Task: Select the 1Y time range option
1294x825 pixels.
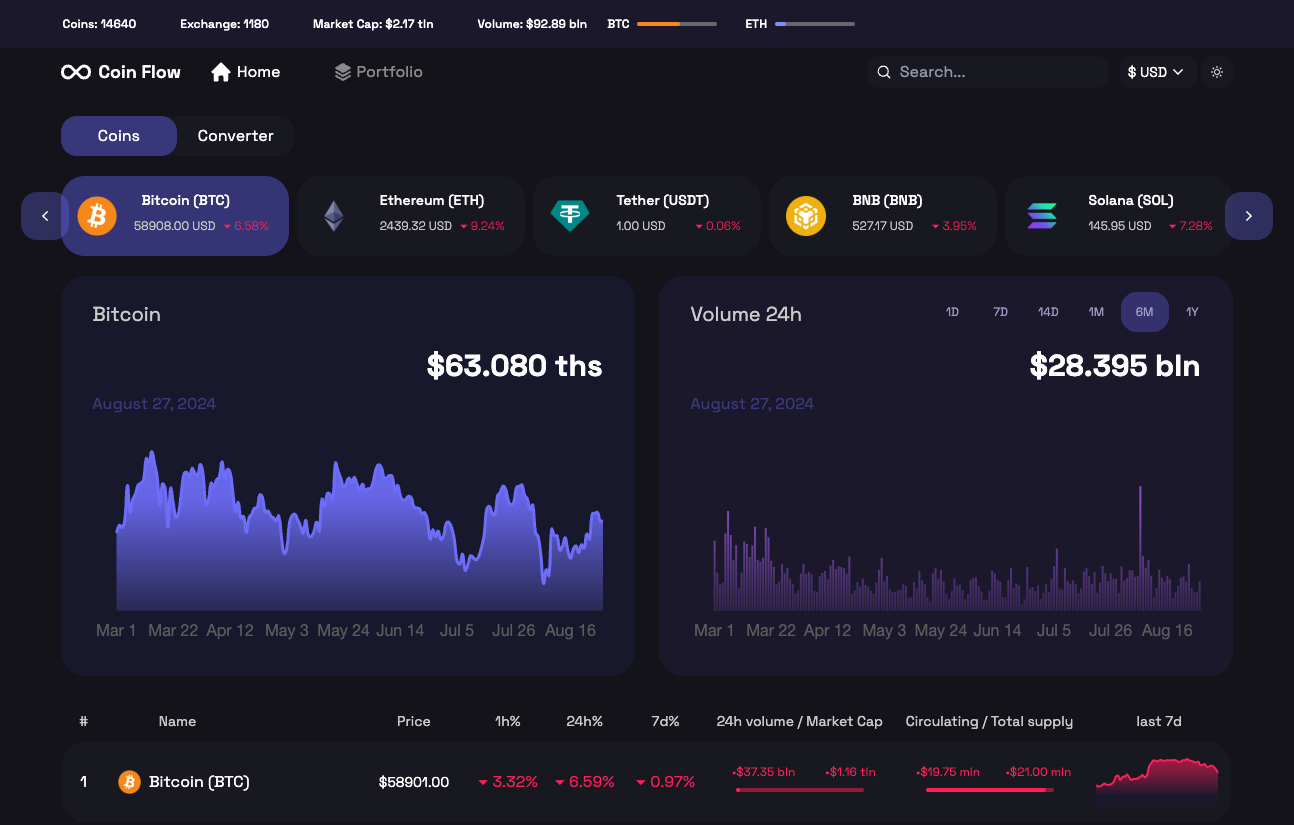Action: coord(1192,312)
